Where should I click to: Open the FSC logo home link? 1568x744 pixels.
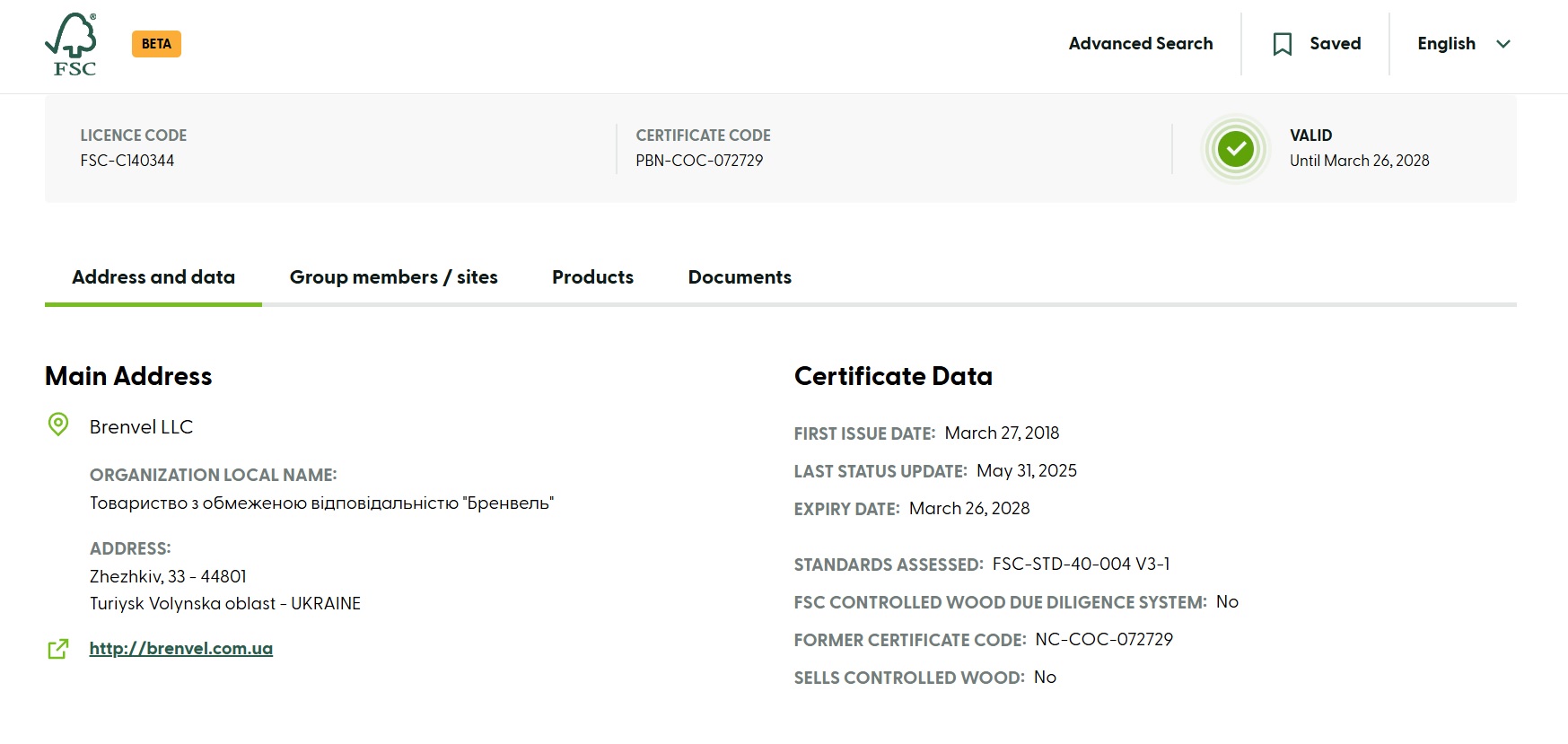coord(71,44)
